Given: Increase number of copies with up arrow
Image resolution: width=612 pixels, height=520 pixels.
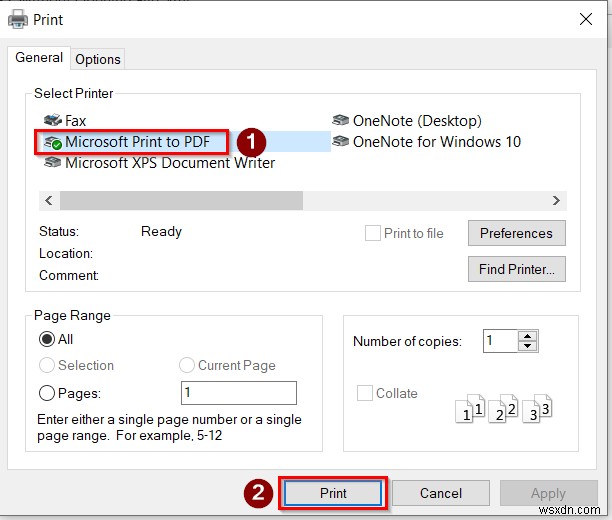Looking at the screenshot, I should click(x=528, y=336).
